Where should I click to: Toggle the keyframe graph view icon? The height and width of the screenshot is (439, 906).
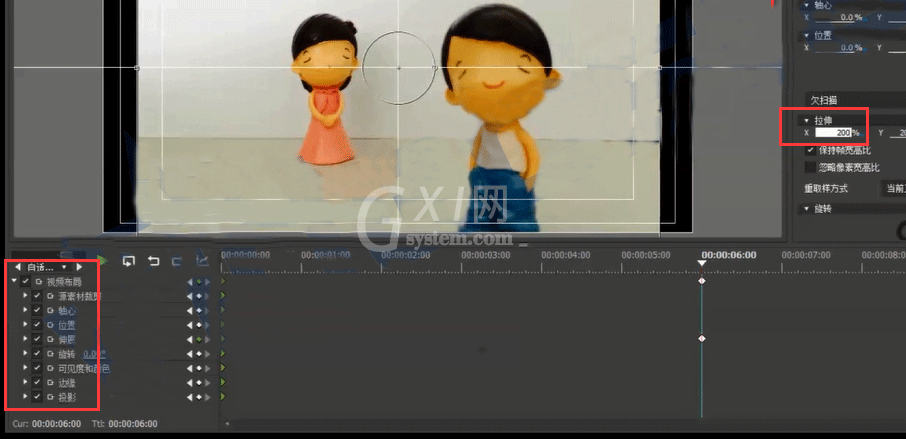pos(202,261)
